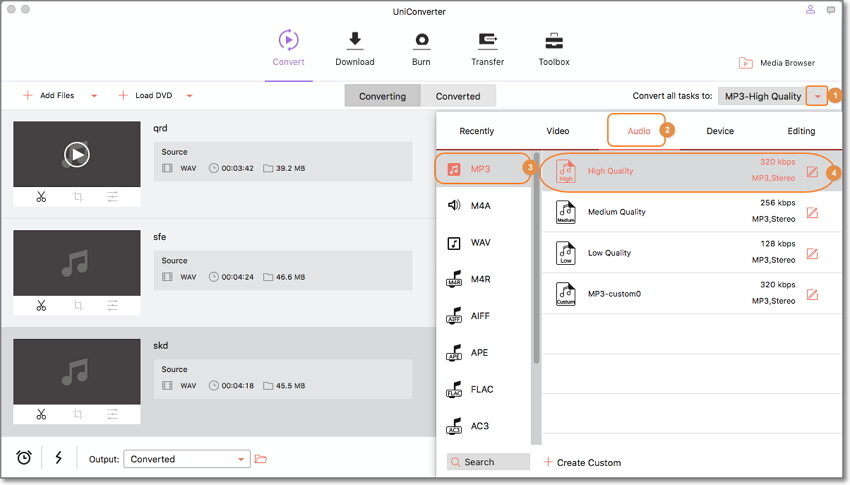This screenshot has height=485, width=850.
Task: Open the Device format tab
Action: 720,131
